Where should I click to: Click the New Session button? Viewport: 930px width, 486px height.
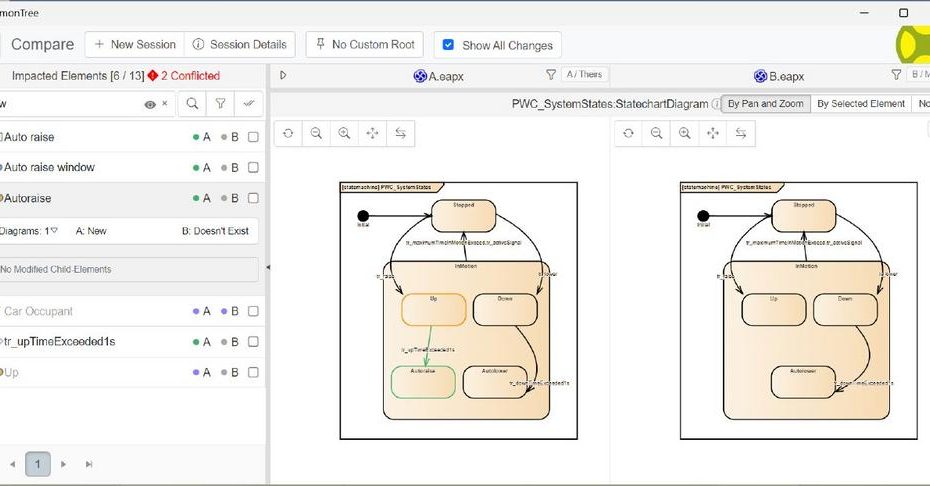point(135,45)
